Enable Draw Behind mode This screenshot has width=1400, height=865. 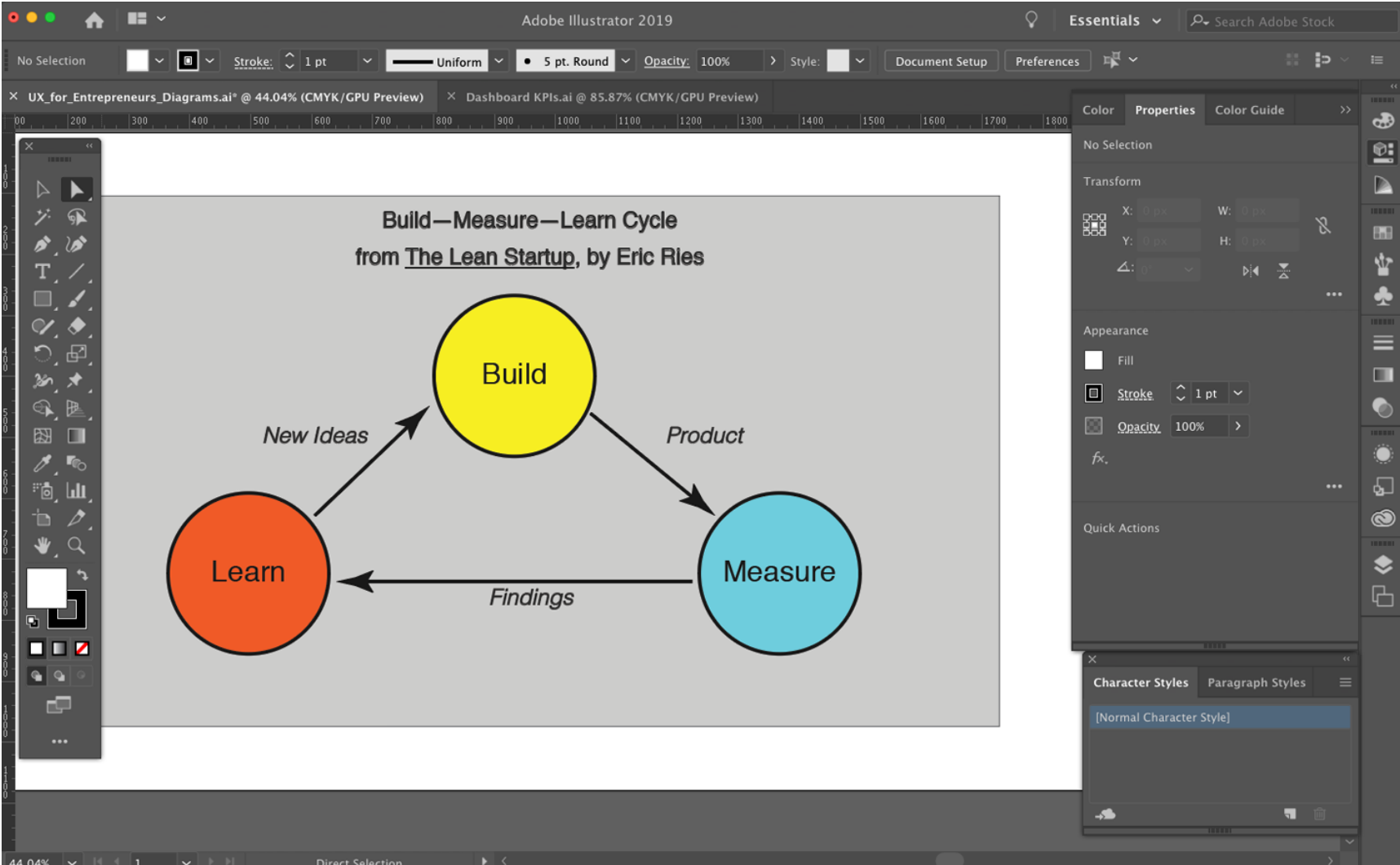(x=60, y=676)
